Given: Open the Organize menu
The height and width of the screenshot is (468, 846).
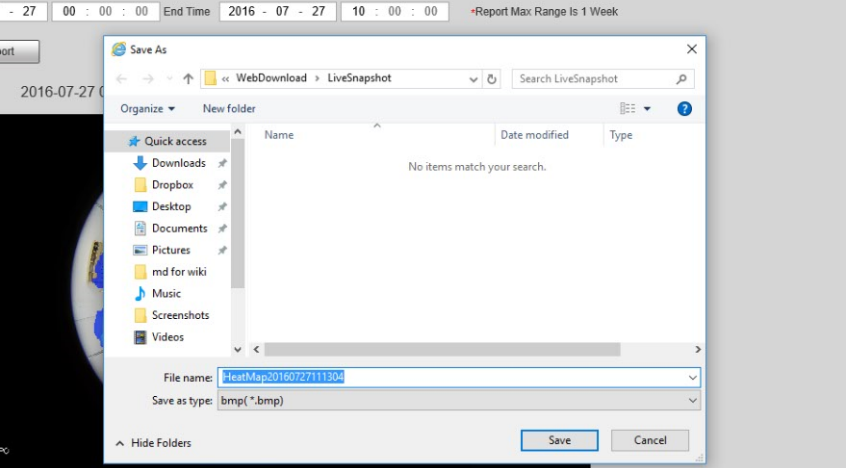Looking at the screenshot, I should (x=147, y=108).
